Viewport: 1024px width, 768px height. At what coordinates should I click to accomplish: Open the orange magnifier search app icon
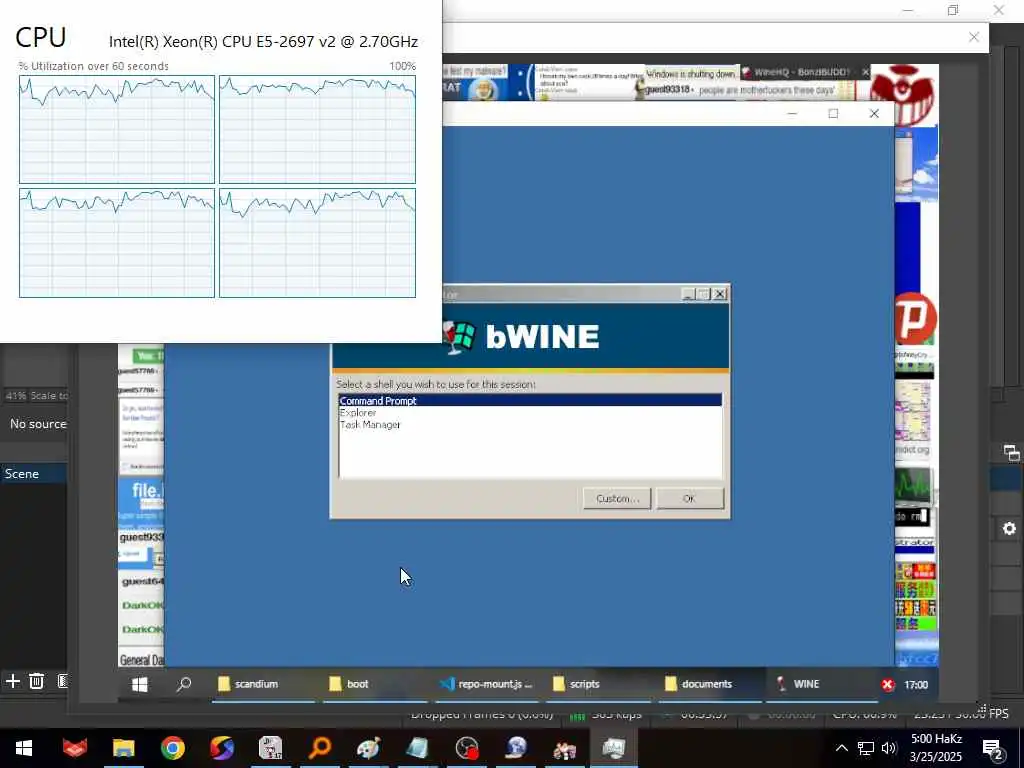pyautogui.click(x=320, y=748)
